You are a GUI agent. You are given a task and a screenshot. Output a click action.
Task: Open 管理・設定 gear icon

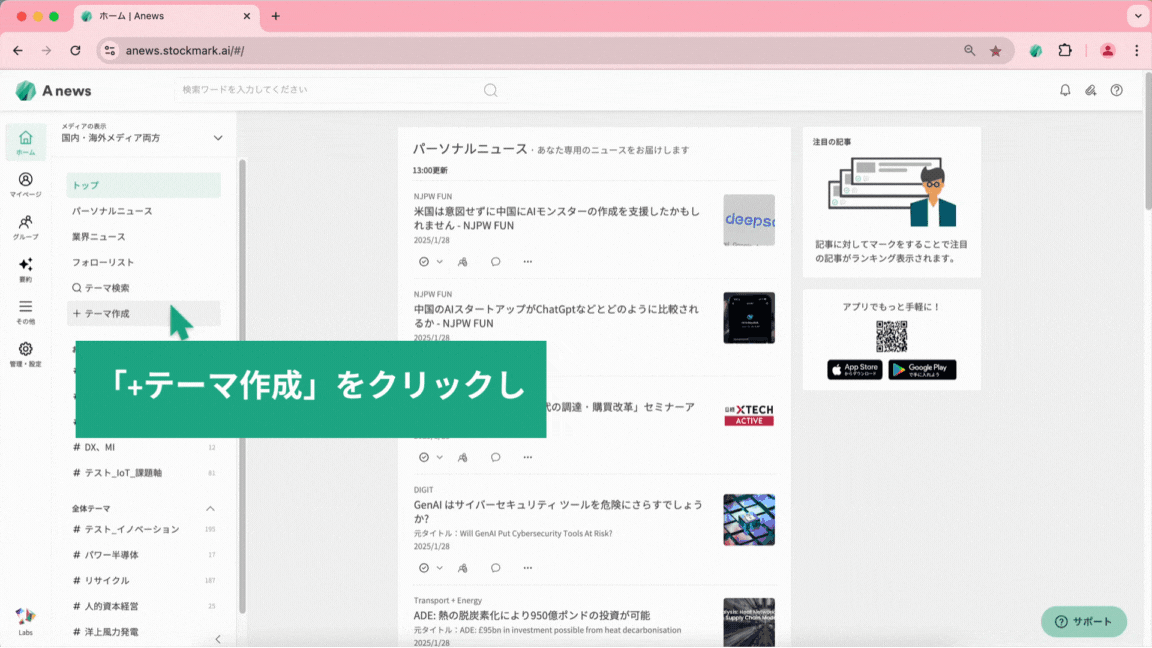click(x=25, y=354)
